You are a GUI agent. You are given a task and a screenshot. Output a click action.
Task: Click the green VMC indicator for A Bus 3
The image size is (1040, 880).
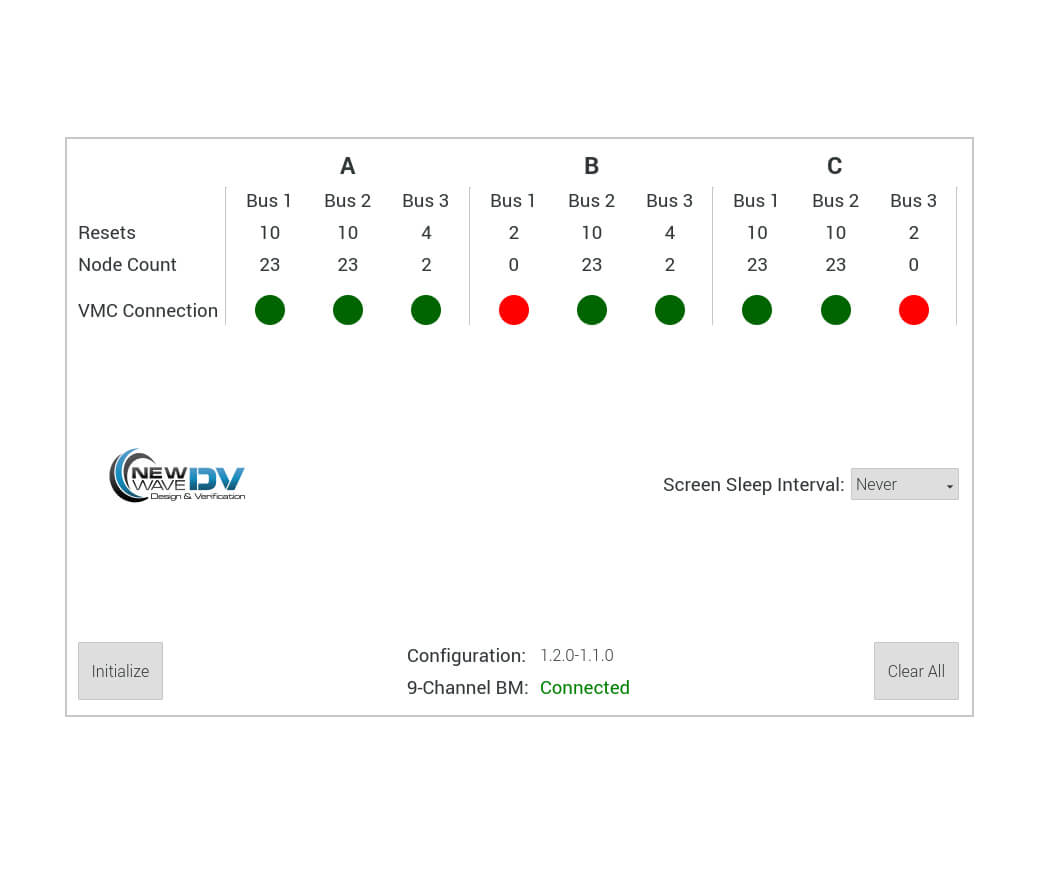(426, 310)
